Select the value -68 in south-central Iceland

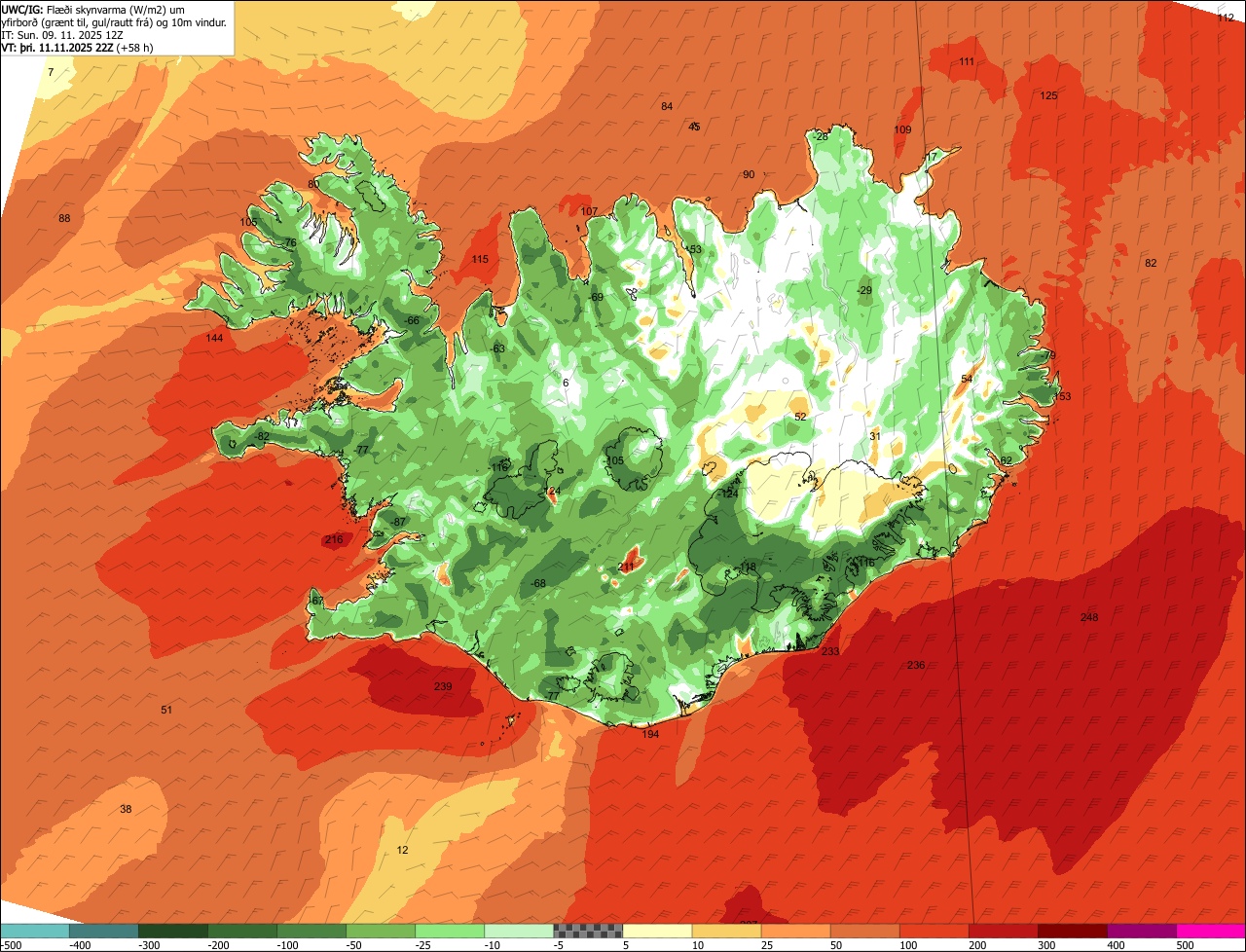pos(537,583)
